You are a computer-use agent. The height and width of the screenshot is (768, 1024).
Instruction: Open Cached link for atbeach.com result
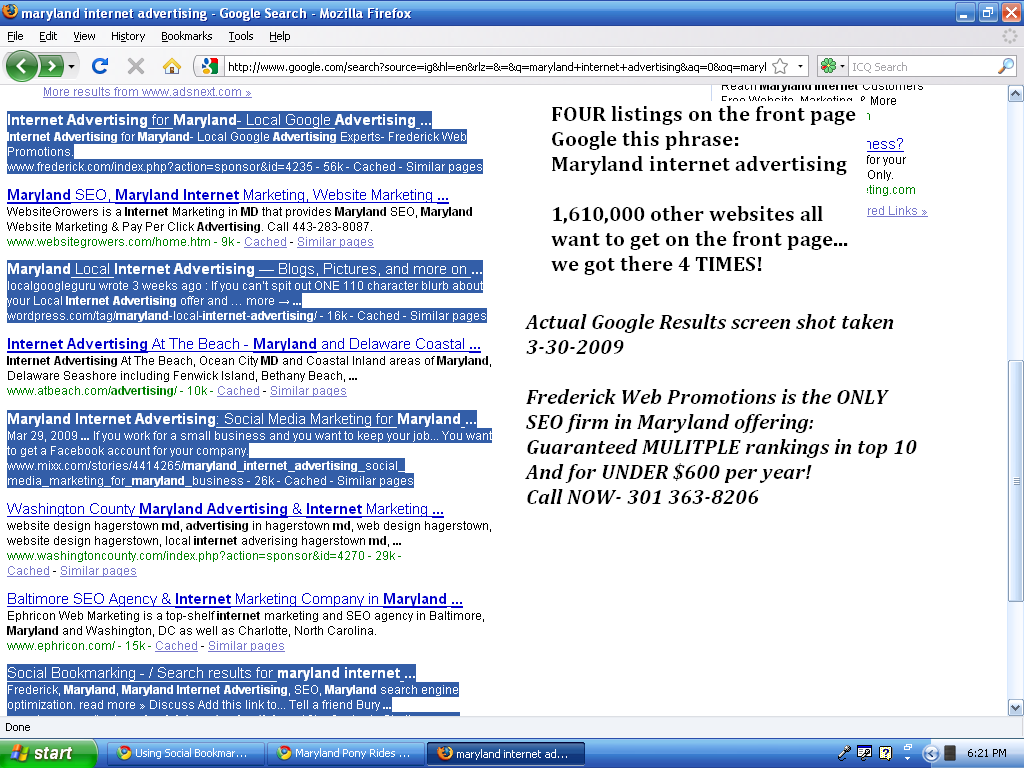tap(238, 391)
